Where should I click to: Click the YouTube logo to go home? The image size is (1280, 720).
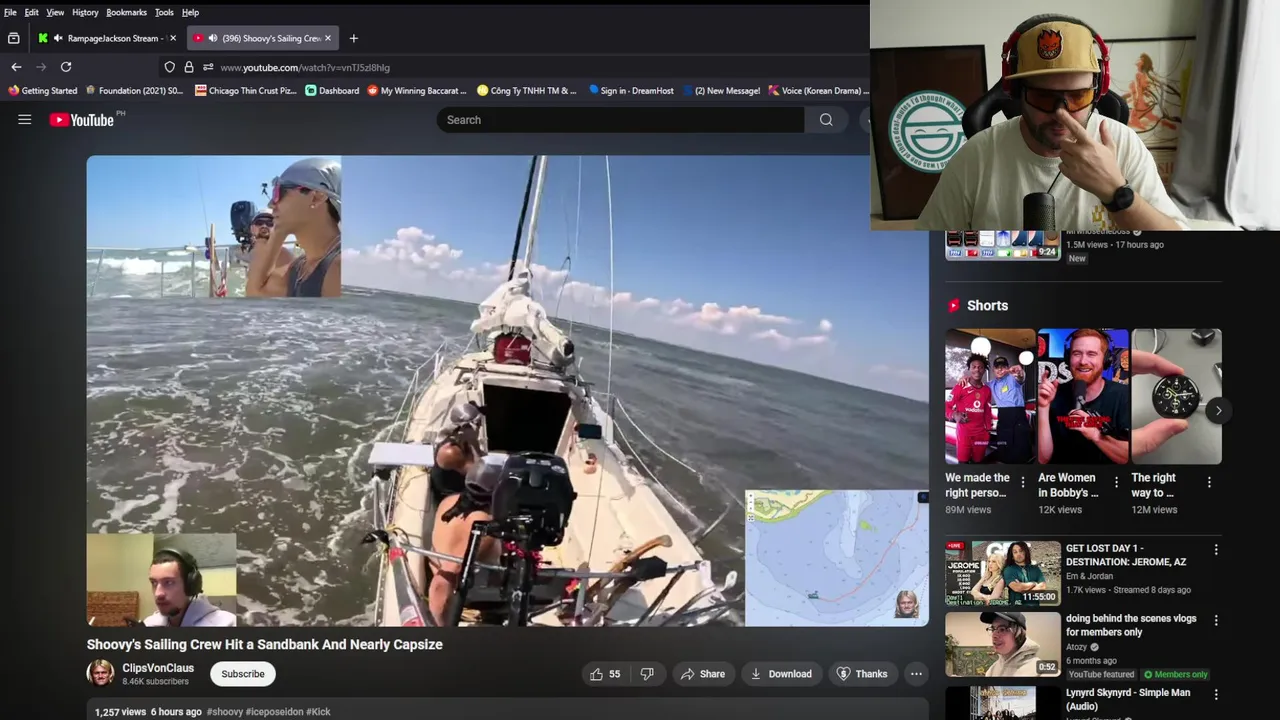click(x=82, y=120)
